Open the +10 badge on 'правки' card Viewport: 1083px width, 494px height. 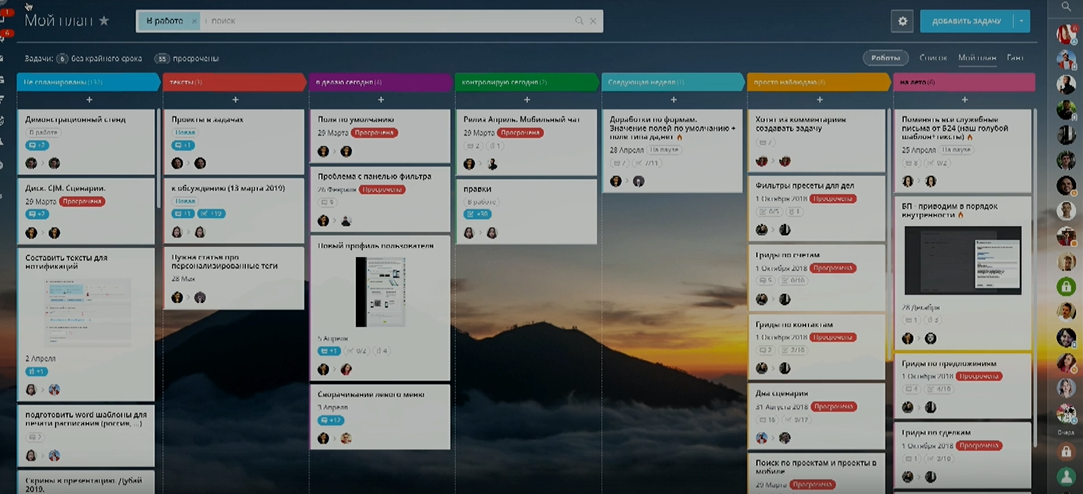click(477, 214)
